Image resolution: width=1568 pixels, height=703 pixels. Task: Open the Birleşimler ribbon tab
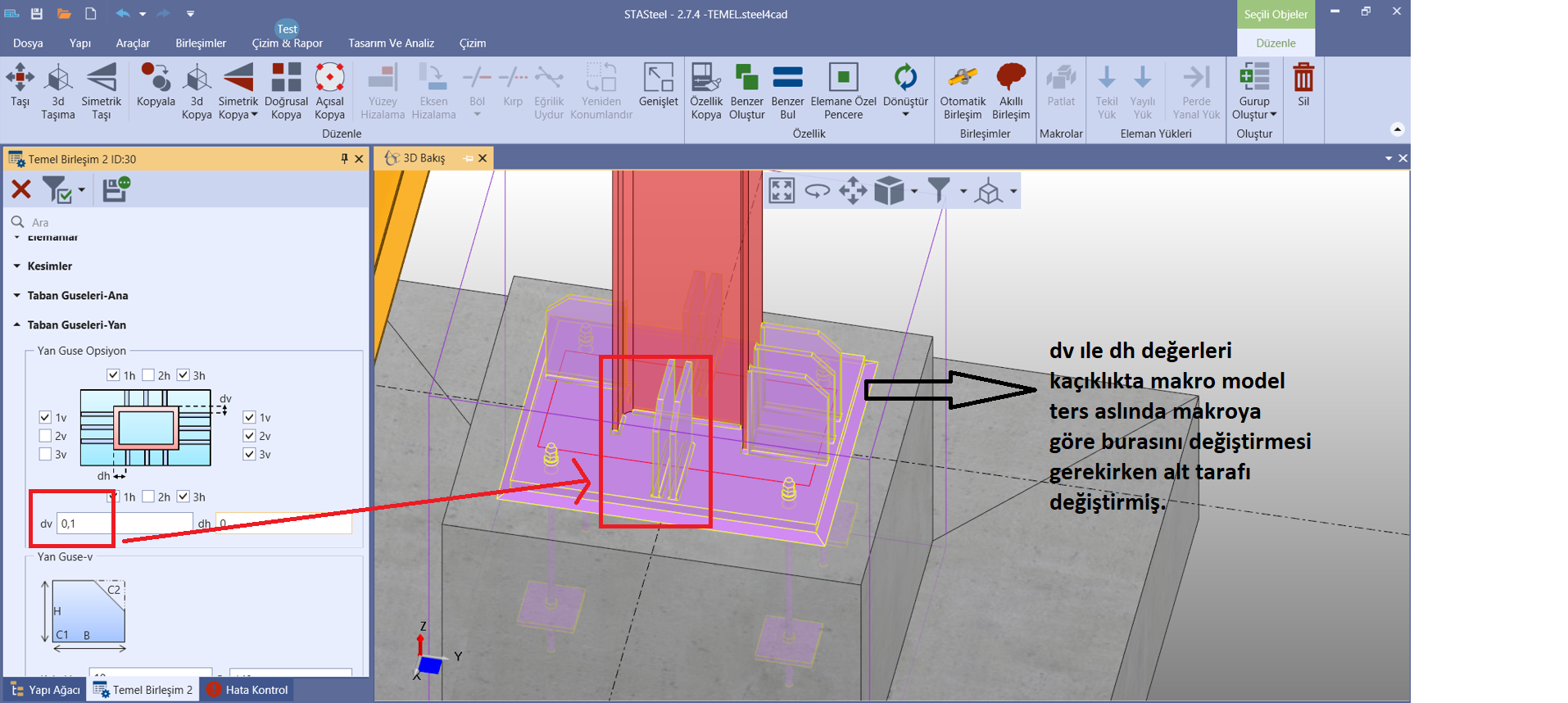click(x=200, y=43)
